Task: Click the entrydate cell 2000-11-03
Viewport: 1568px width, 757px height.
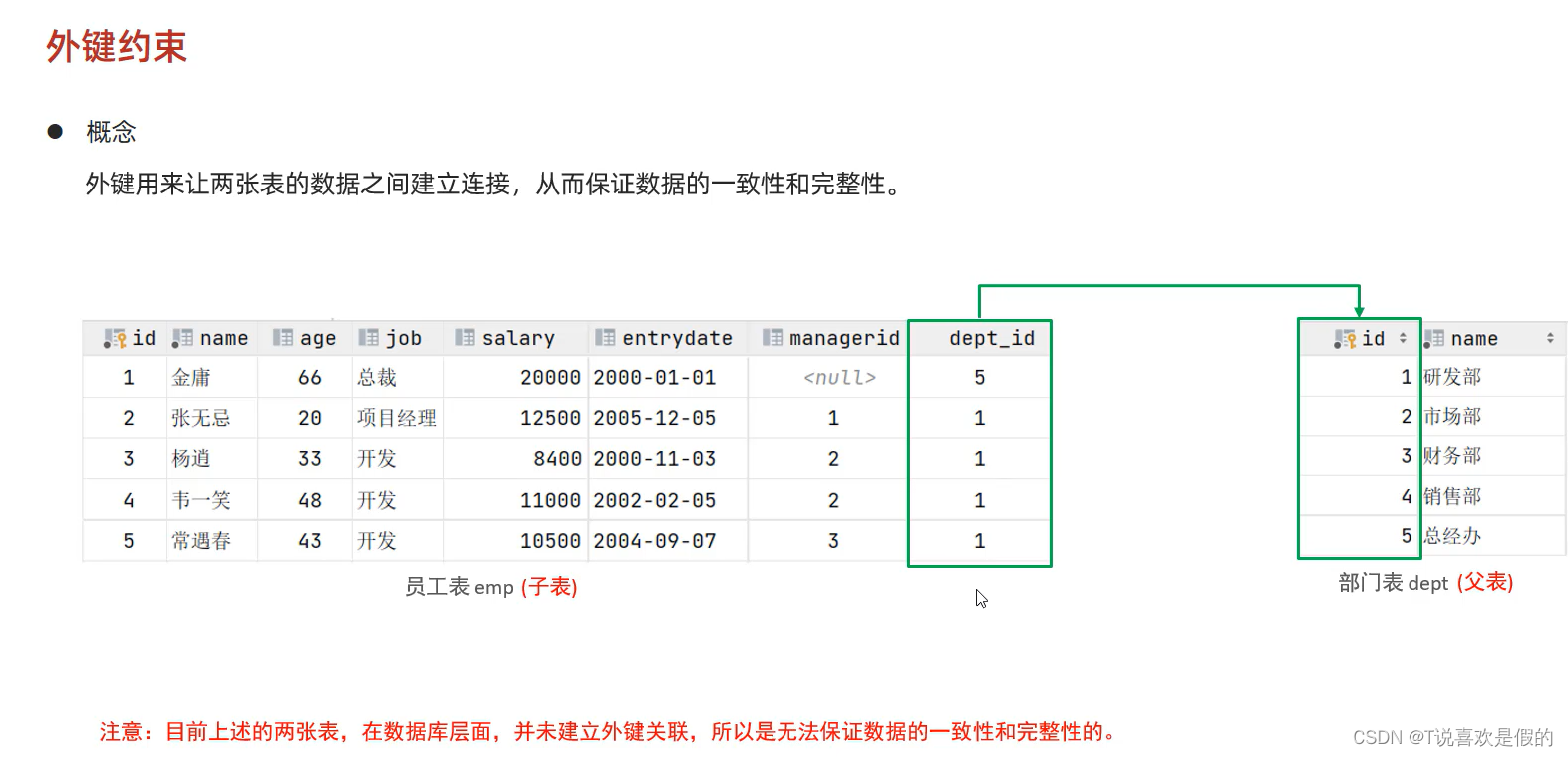Action: pos(655,458)
